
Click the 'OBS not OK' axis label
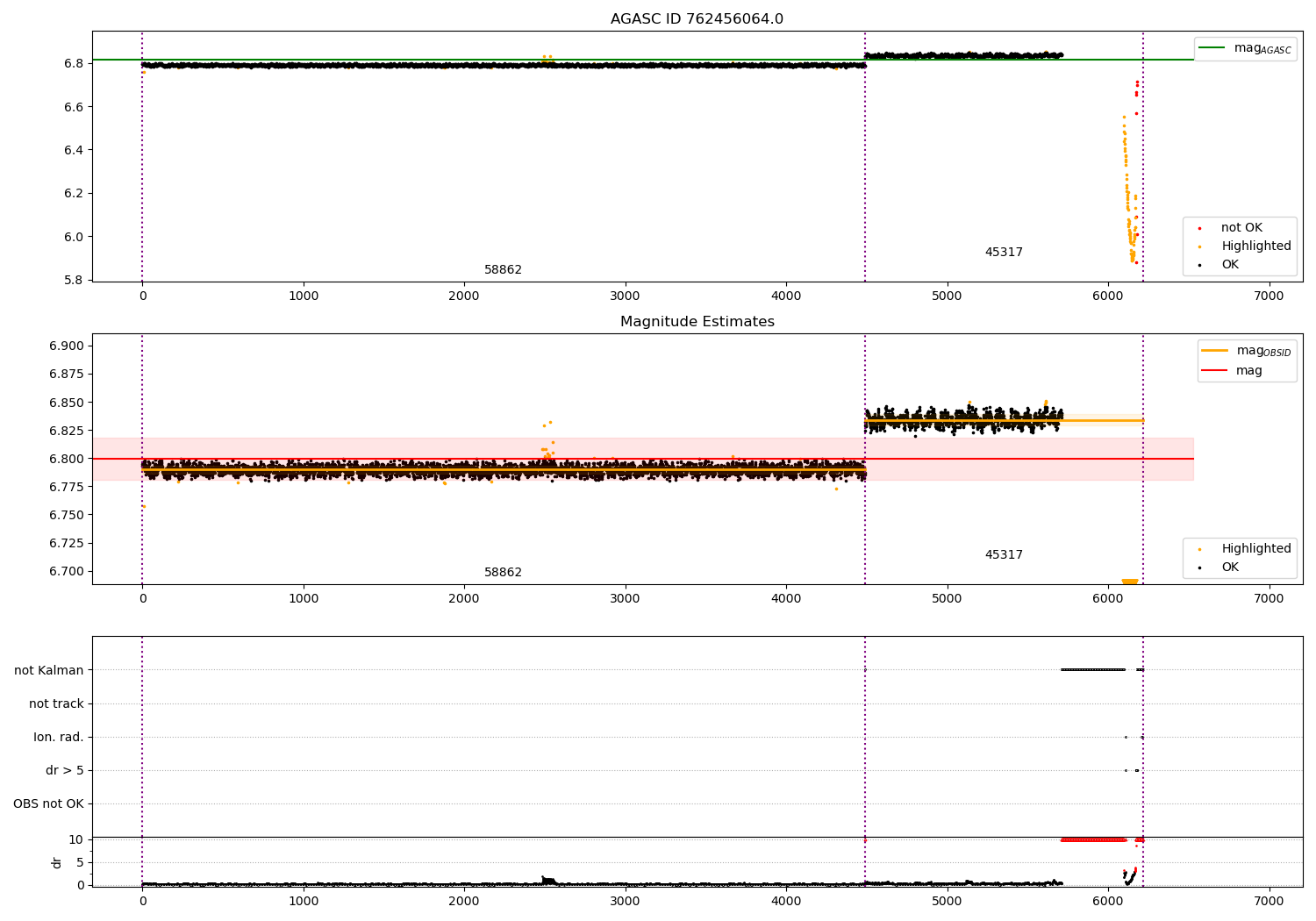tap(48, 804)
